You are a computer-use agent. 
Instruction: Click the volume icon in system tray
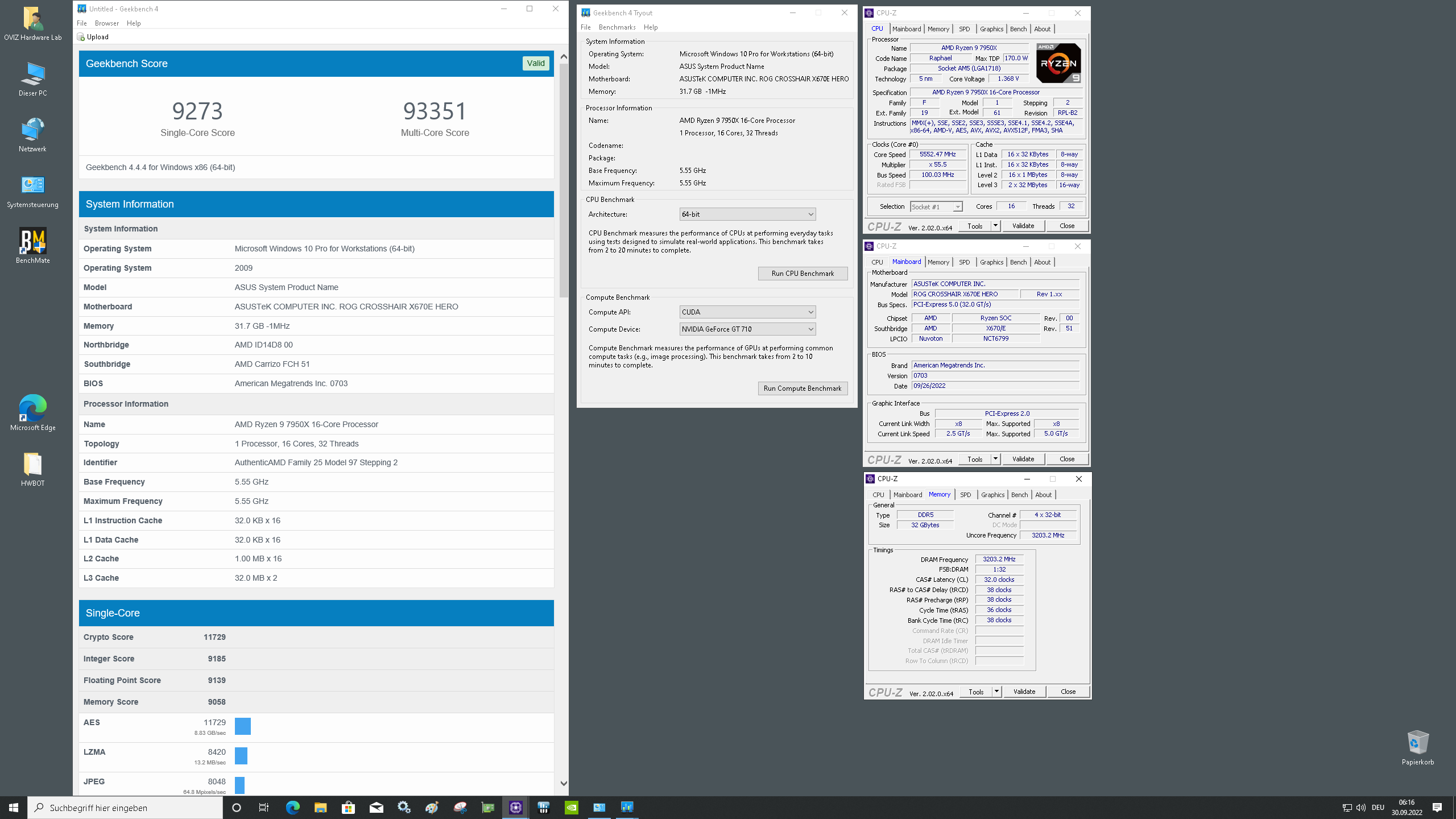[x=1360, y=808]
